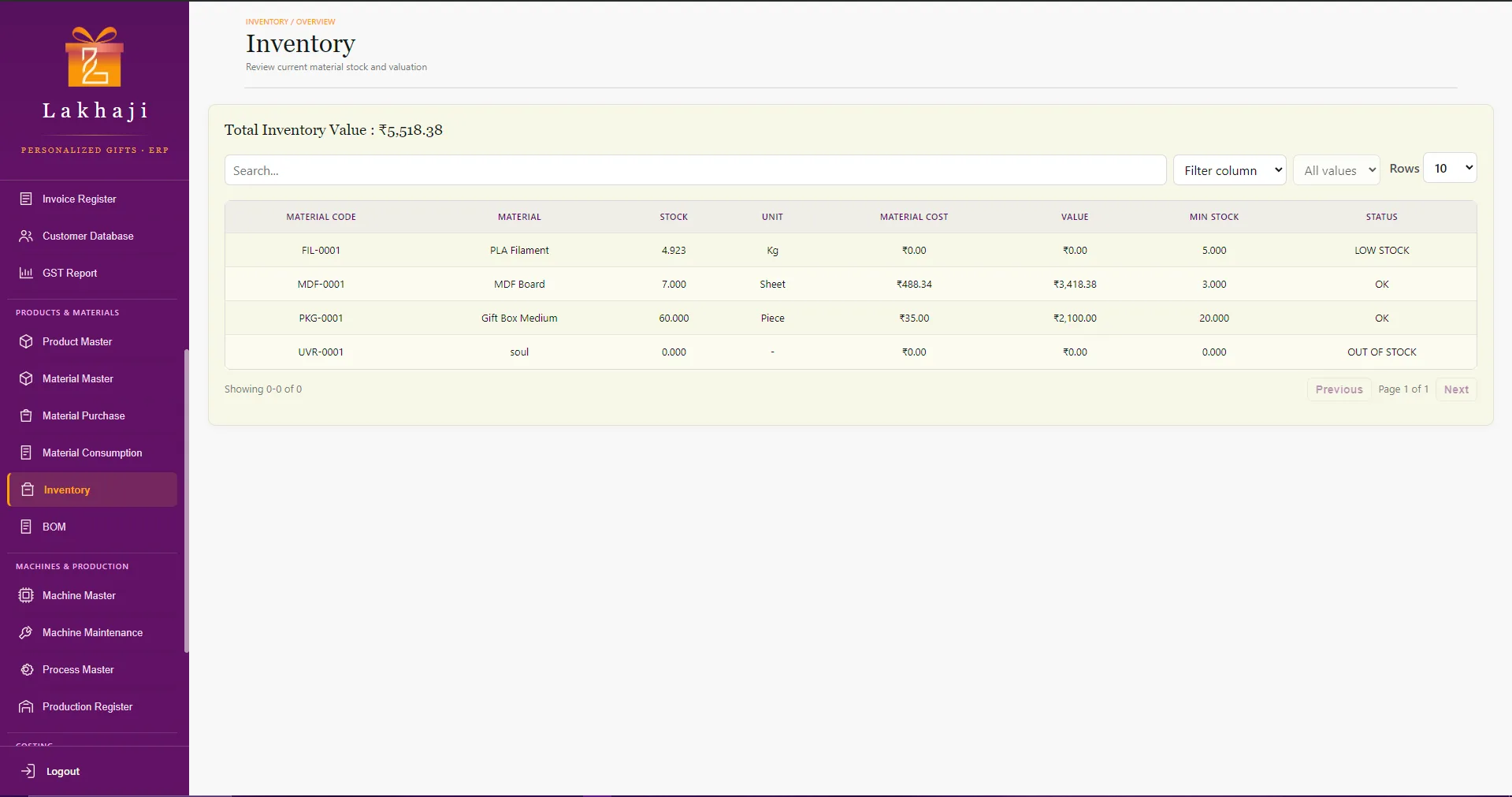
Task: Click the sidebar vertical scrollbar
Action: tap(187, 501)
